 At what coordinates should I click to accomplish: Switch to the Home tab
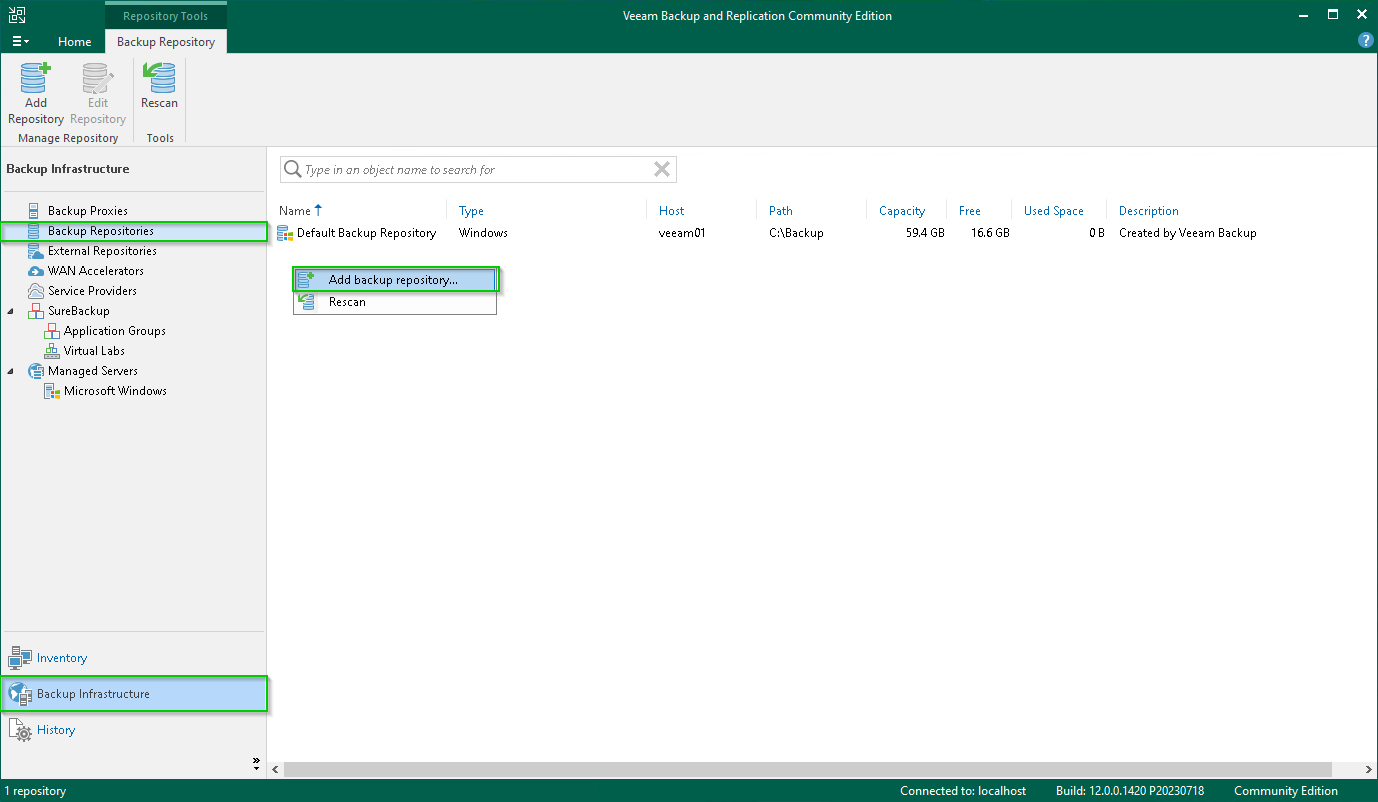74,42
